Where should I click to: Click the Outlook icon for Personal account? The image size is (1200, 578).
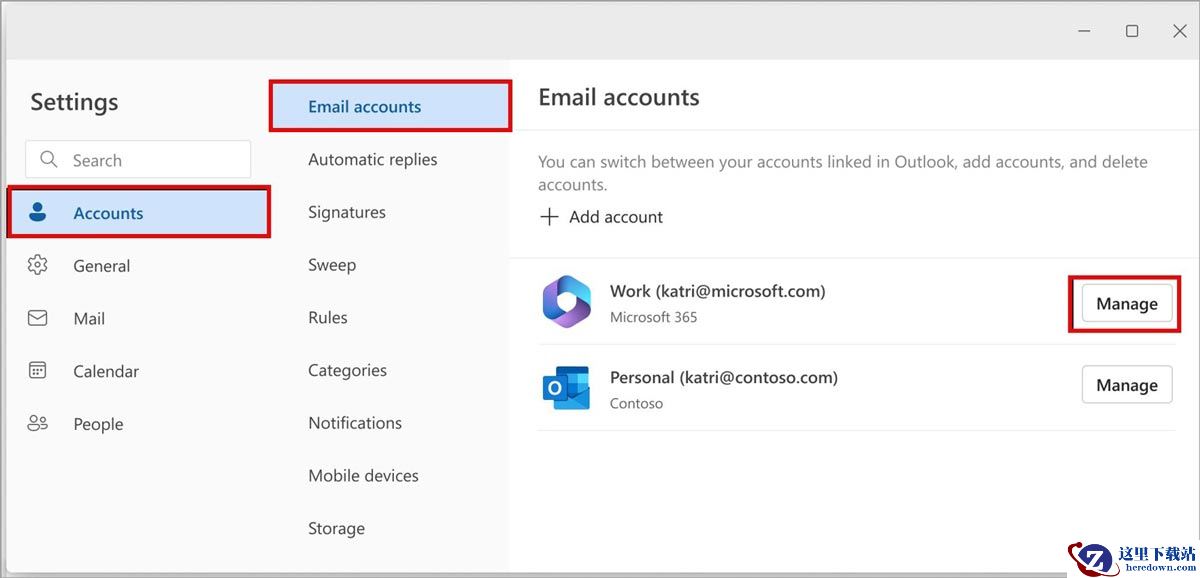tap(566, 388)
